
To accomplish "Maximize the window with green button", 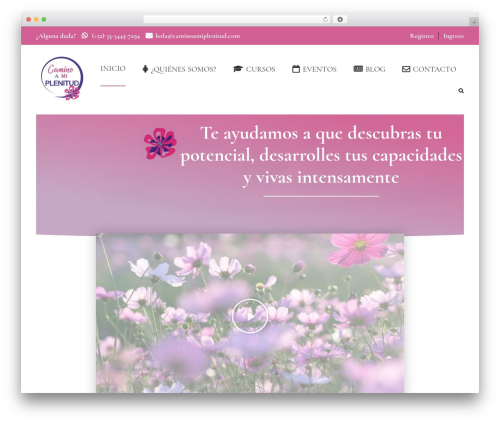I will click(x=44, y=19).
